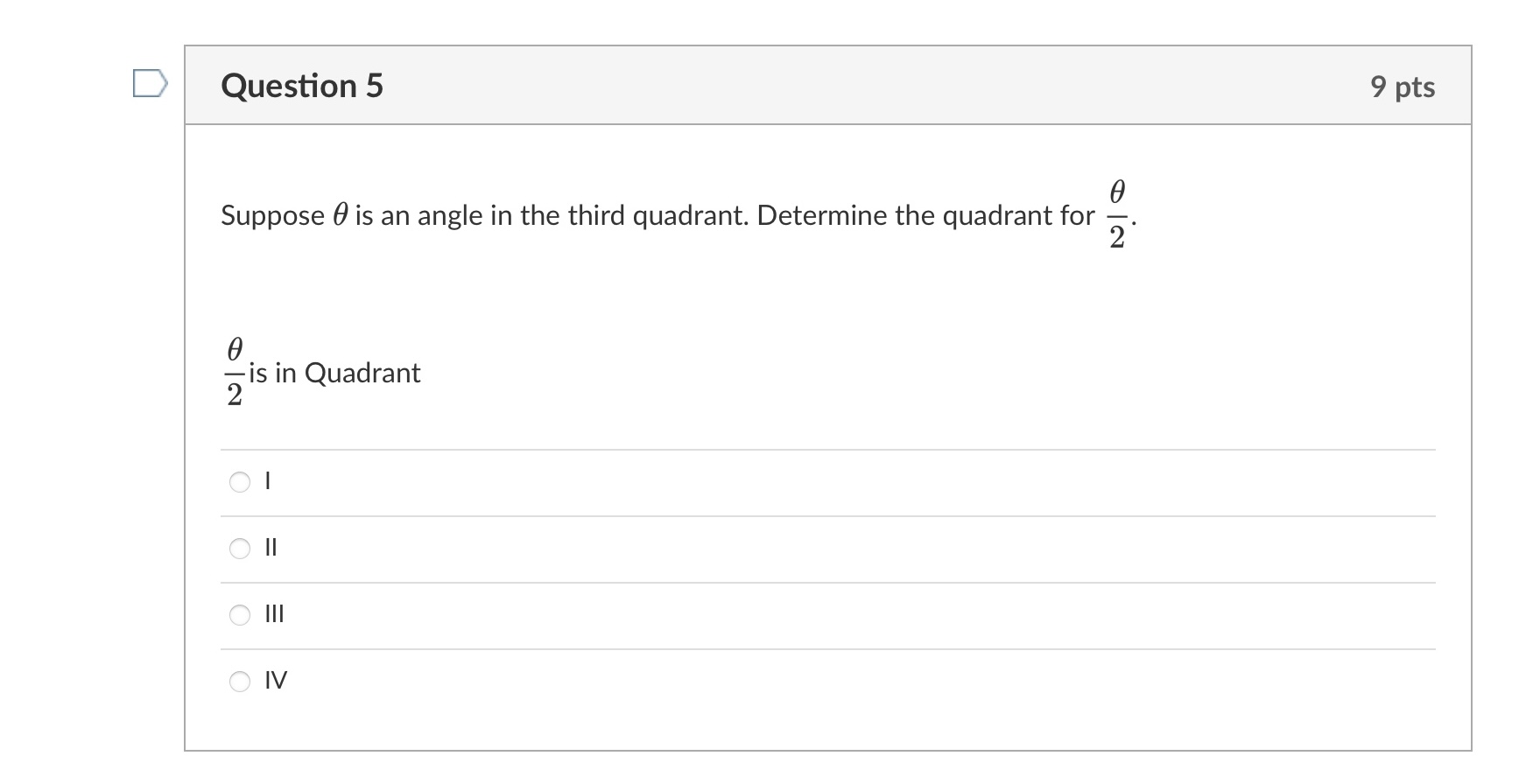The width and height of the screenshot is (1540, 784).
Task: Click the answer option label III
Action: (273, 615)
